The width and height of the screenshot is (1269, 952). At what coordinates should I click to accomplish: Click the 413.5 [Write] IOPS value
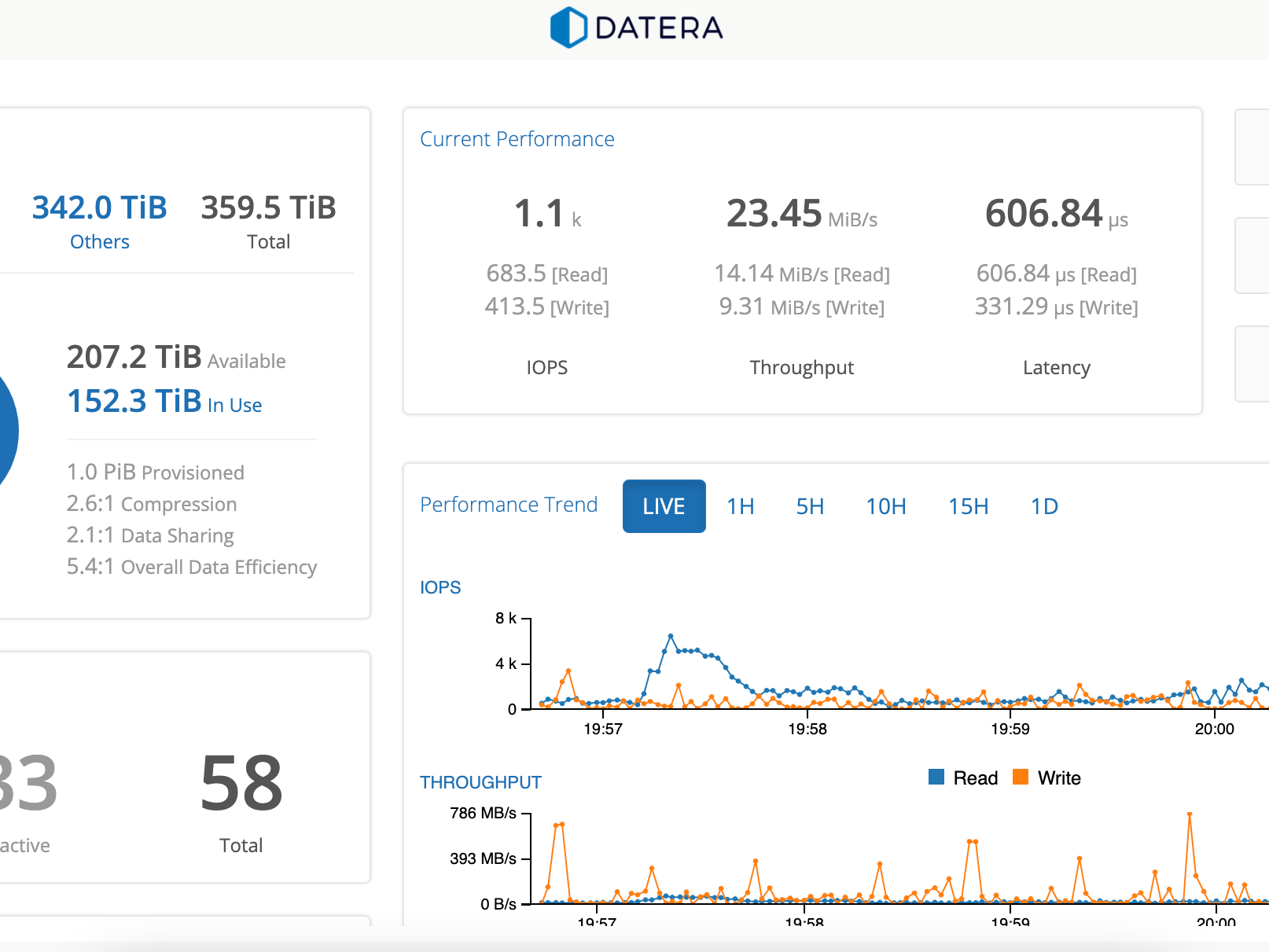click(x=547, y=307)
